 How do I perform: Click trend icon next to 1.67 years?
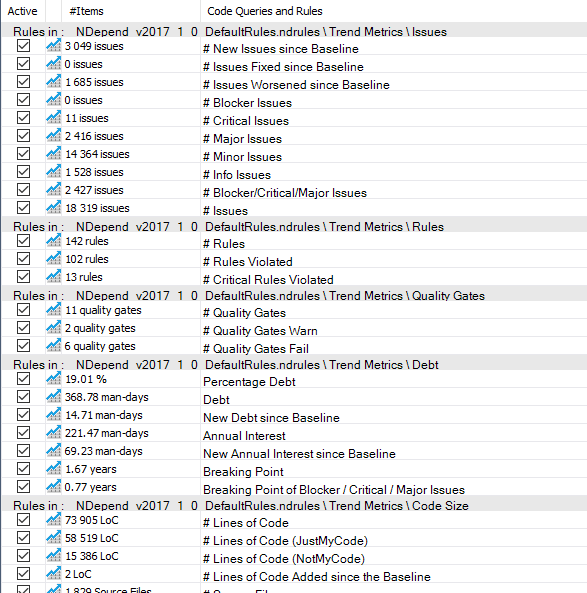point(53,469)
